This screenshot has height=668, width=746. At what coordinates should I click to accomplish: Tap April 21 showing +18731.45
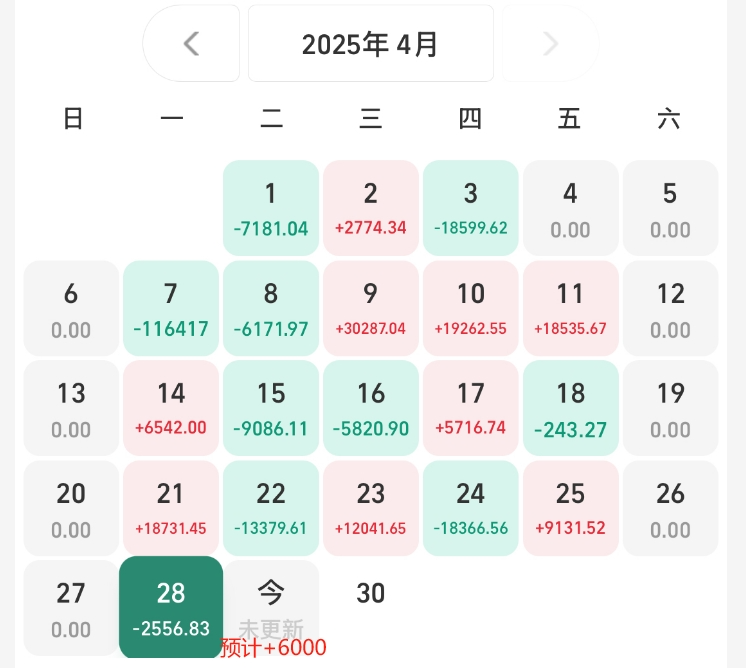click(x=171, y=508)
